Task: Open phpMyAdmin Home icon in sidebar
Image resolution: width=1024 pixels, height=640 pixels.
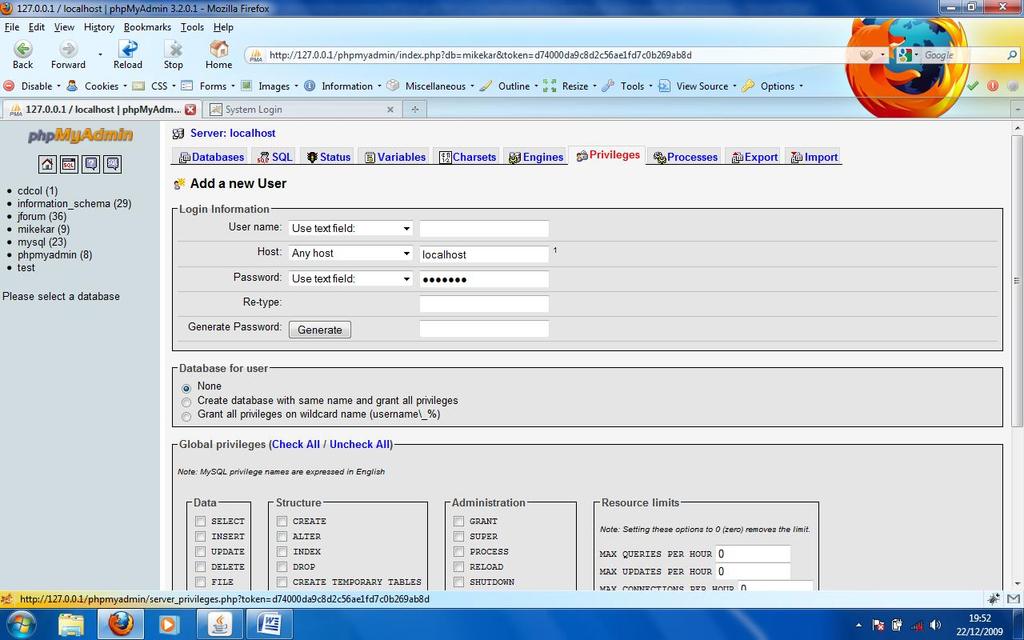Action: 47,164
